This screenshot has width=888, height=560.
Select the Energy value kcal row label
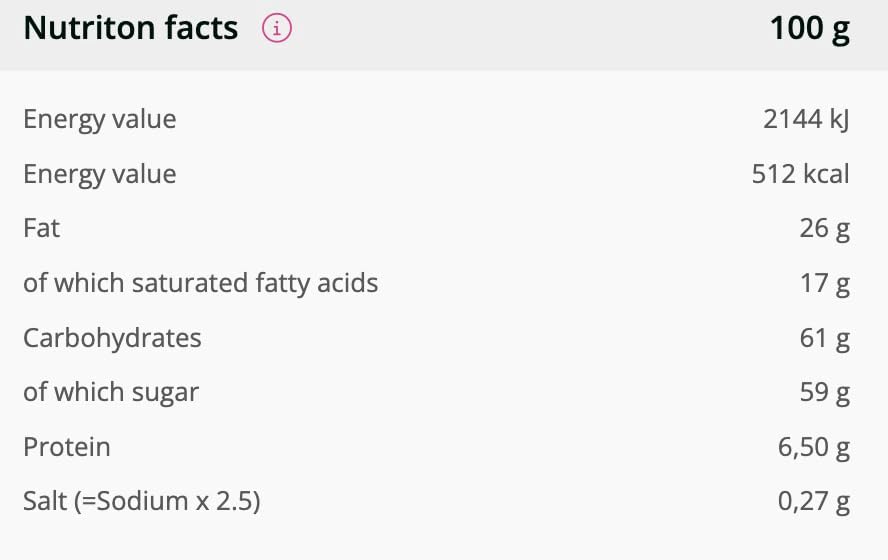[99, 174]
